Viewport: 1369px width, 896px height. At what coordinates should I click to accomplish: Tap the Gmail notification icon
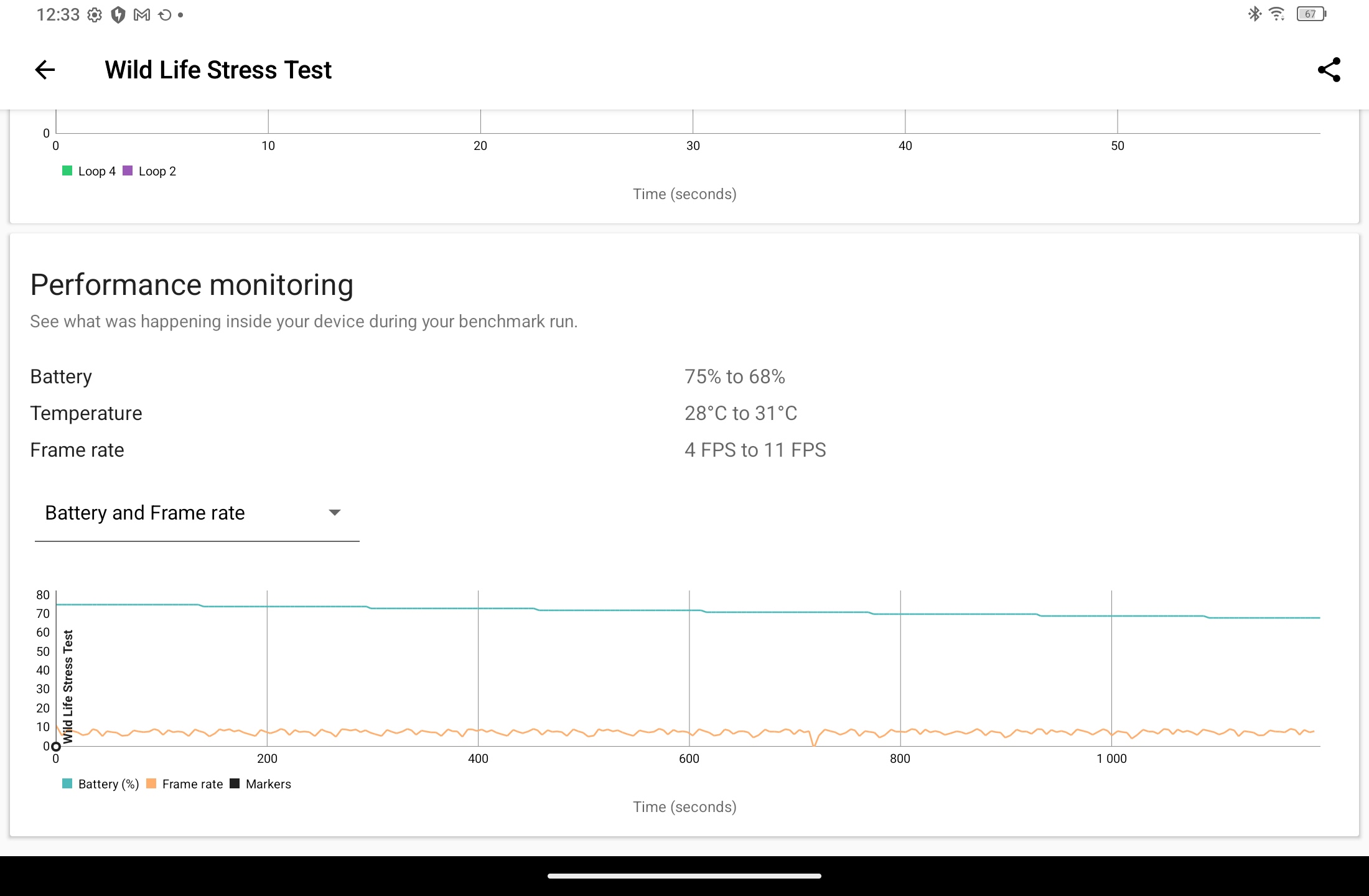pos(142,15)
